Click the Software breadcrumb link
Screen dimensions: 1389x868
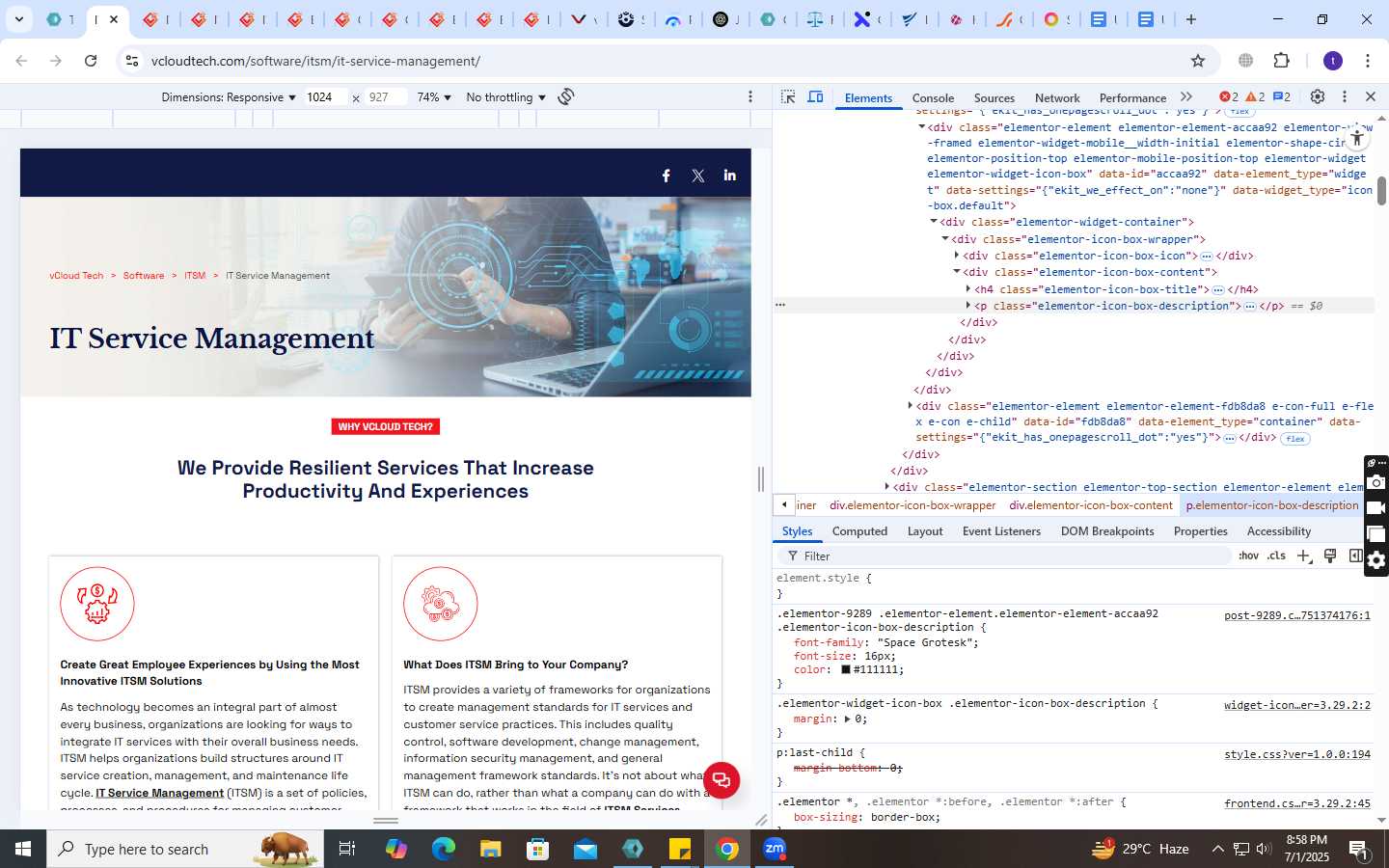144,276
